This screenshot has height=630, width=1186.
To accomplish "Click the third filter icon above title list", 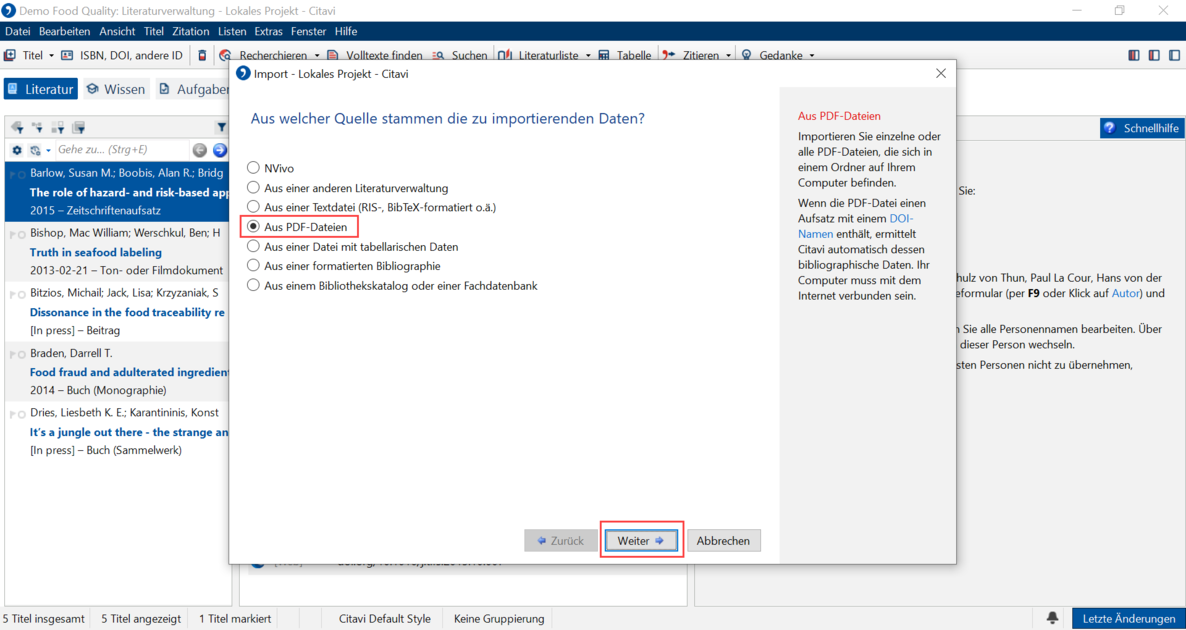I will (x=57, y=128).
